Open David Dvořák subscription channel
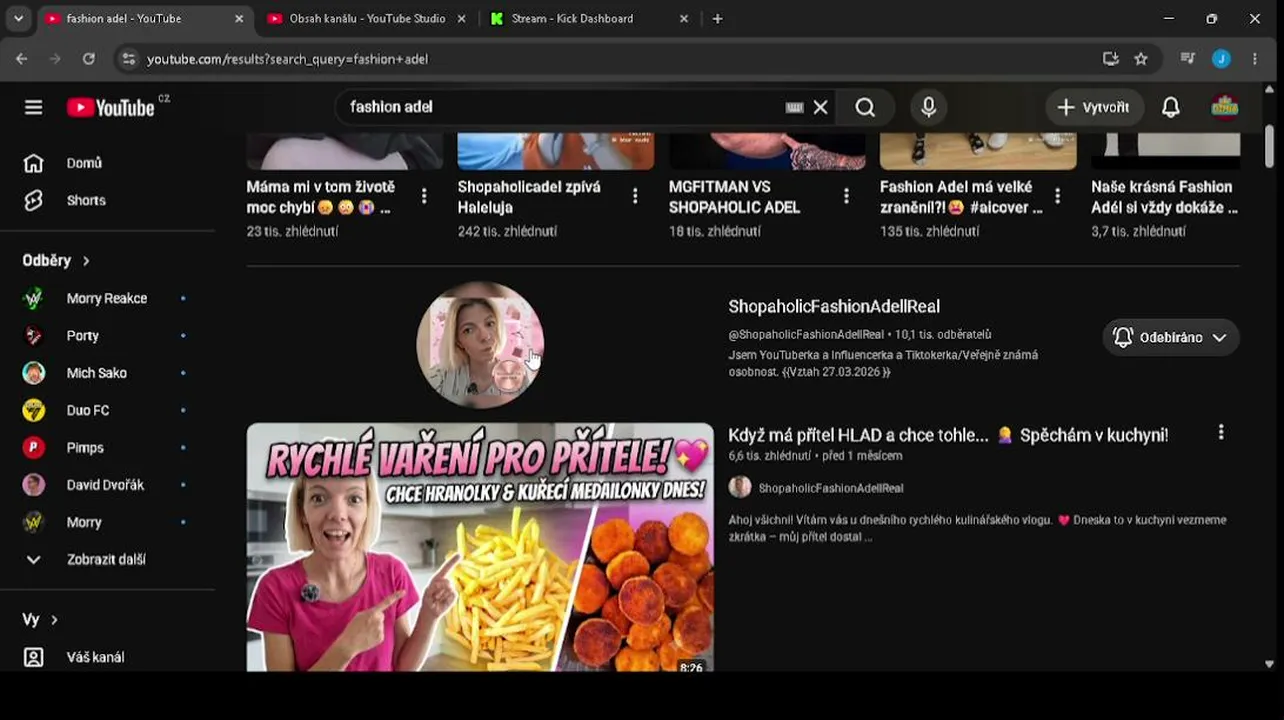 point(107,485)
